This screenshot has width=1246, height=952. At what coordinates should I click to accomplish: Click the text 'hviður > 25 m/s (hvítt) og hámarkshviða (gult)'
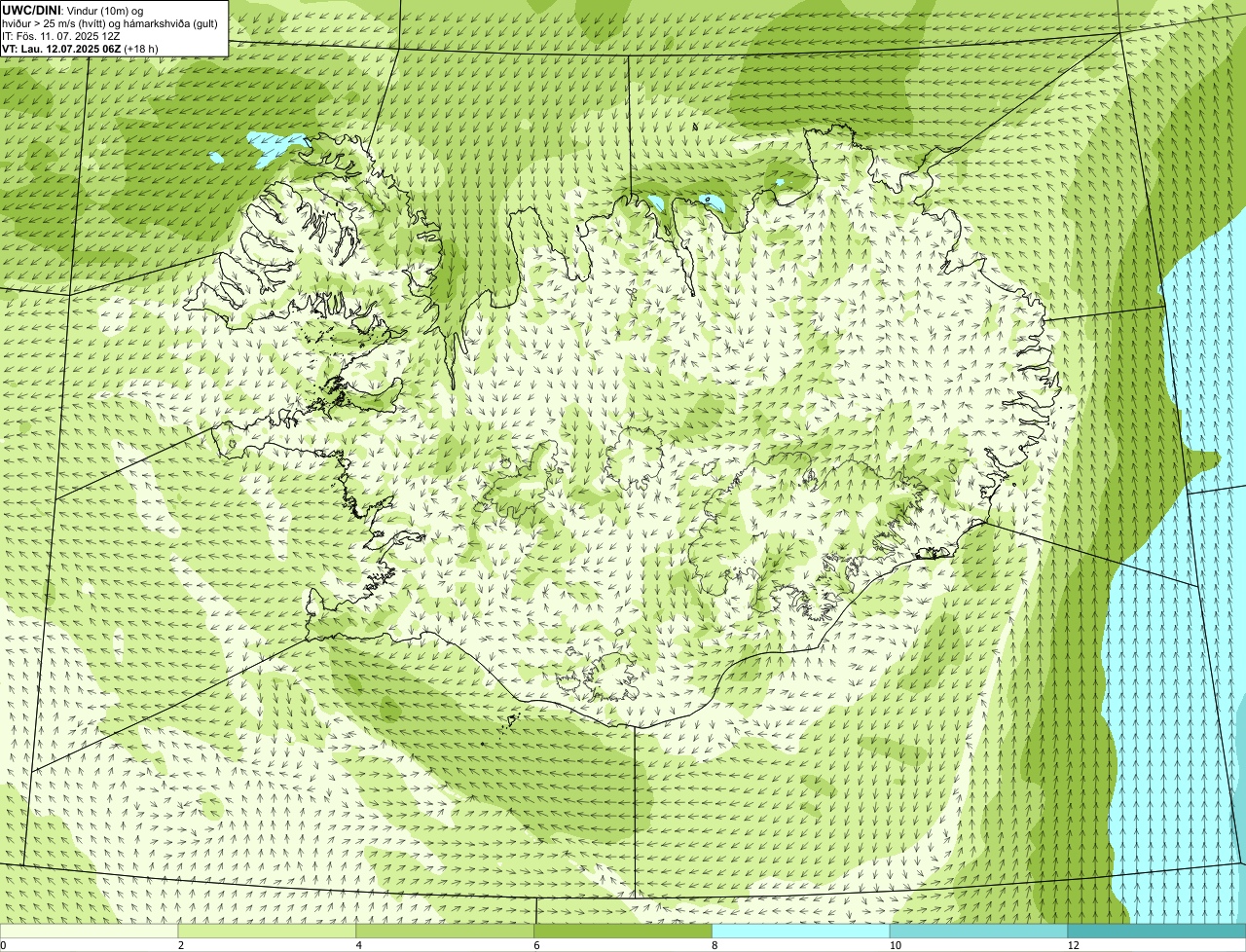click(x=110, y=22)
